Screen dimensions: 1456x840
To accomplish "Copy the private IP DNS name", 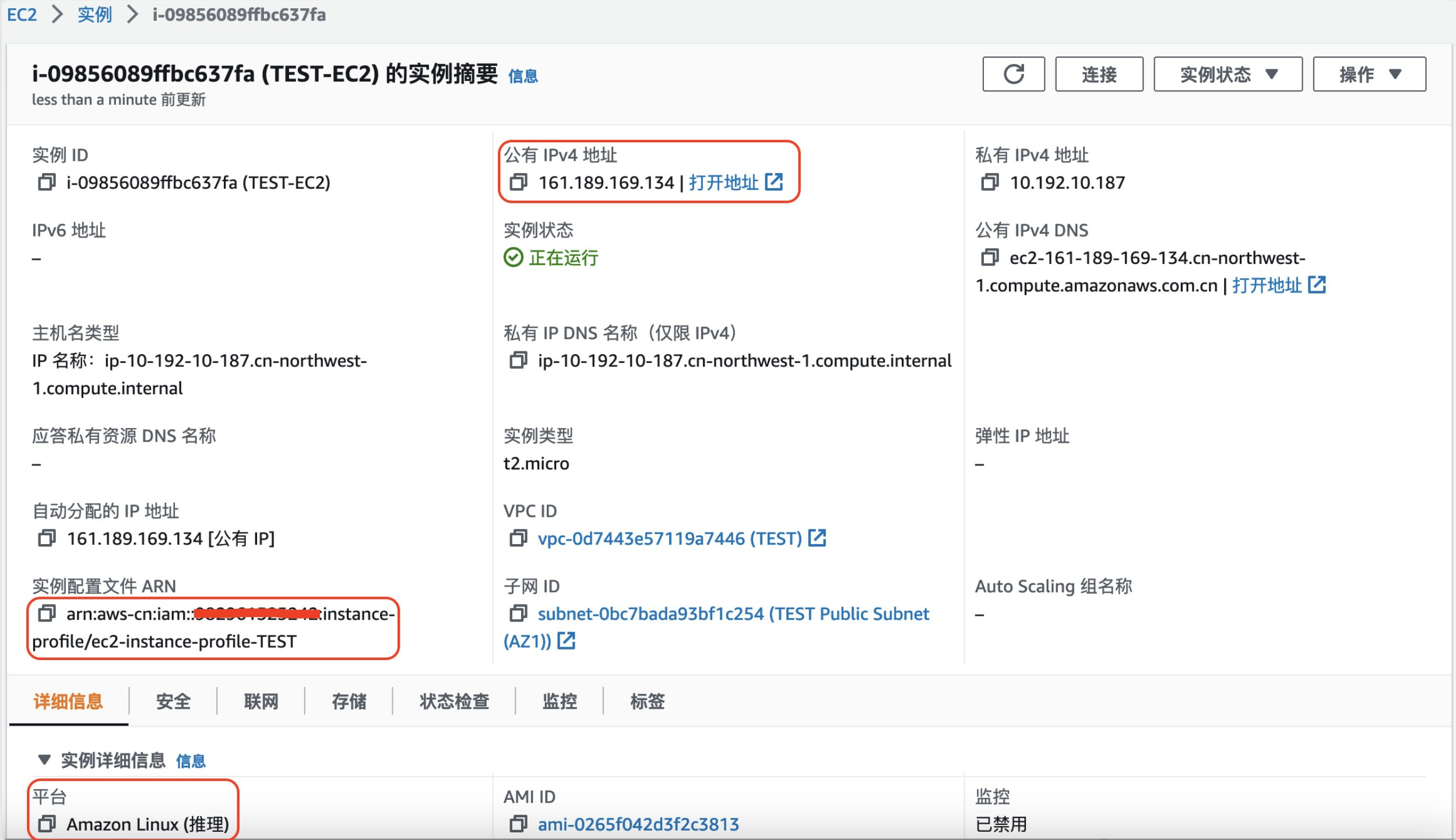I will [x=518, y=361].
